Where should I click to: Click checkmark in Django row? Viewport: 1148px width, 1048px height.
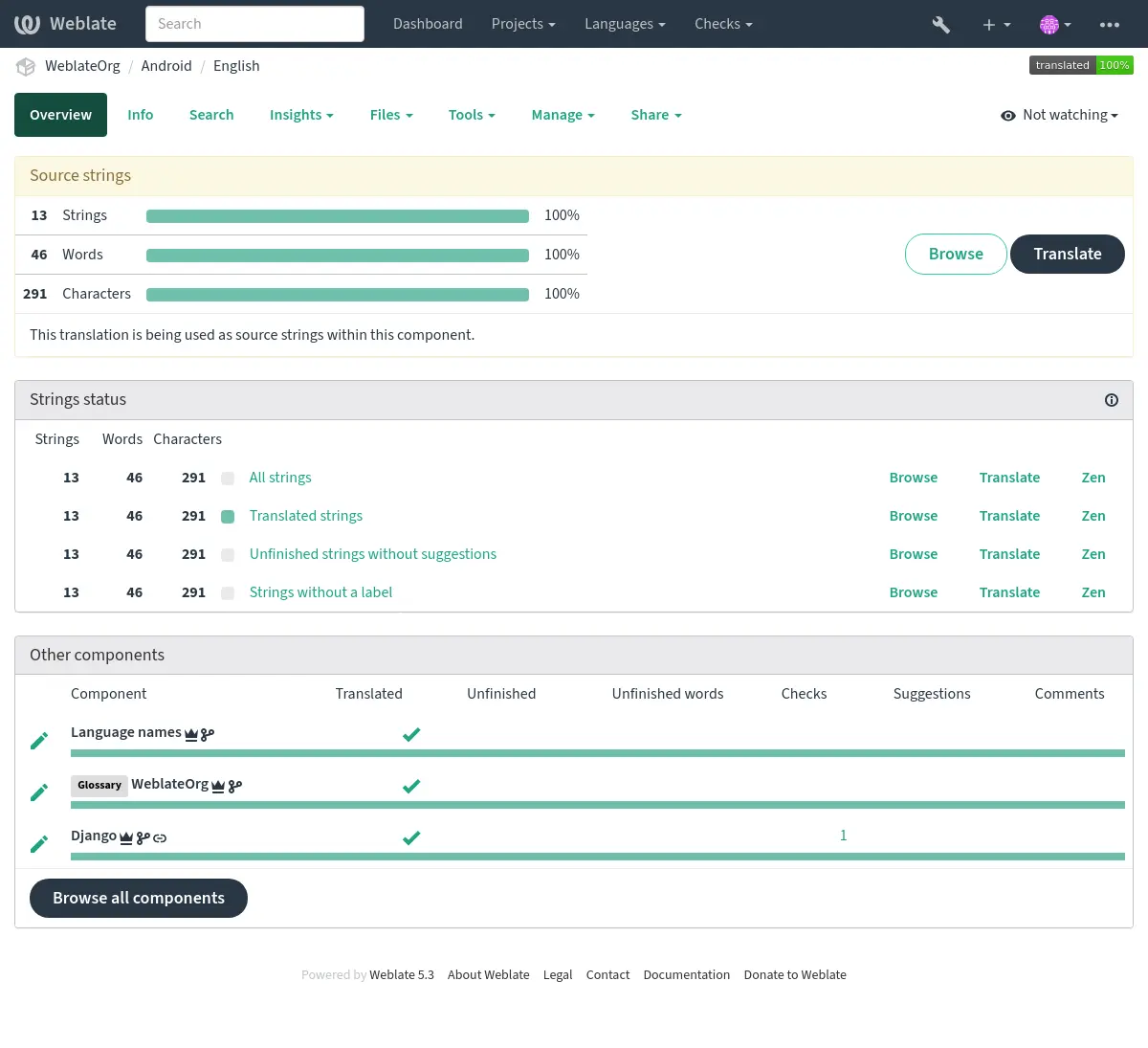coord(411,837)
